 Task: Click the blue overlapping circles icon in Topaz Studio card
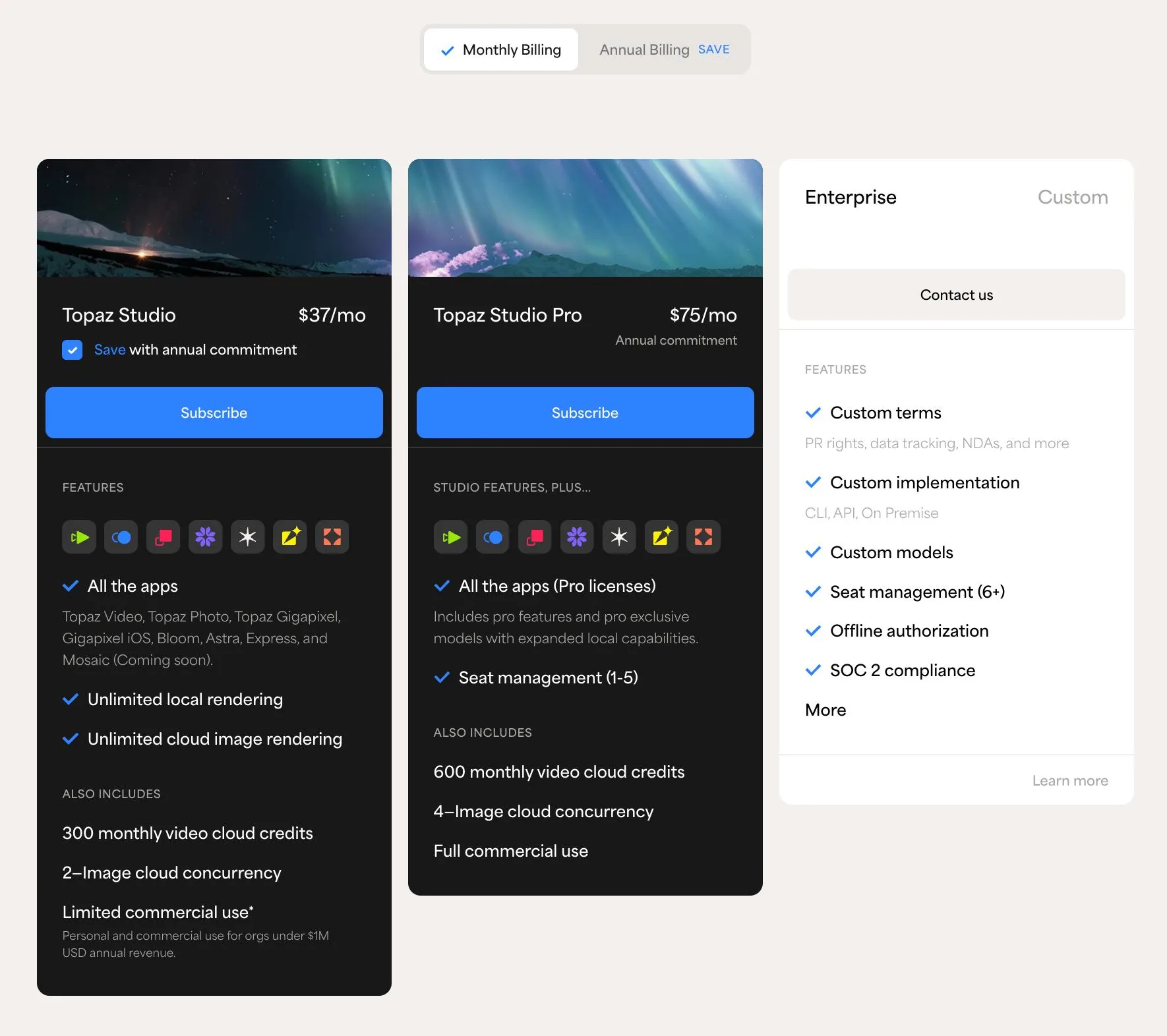tap(121, 537)
